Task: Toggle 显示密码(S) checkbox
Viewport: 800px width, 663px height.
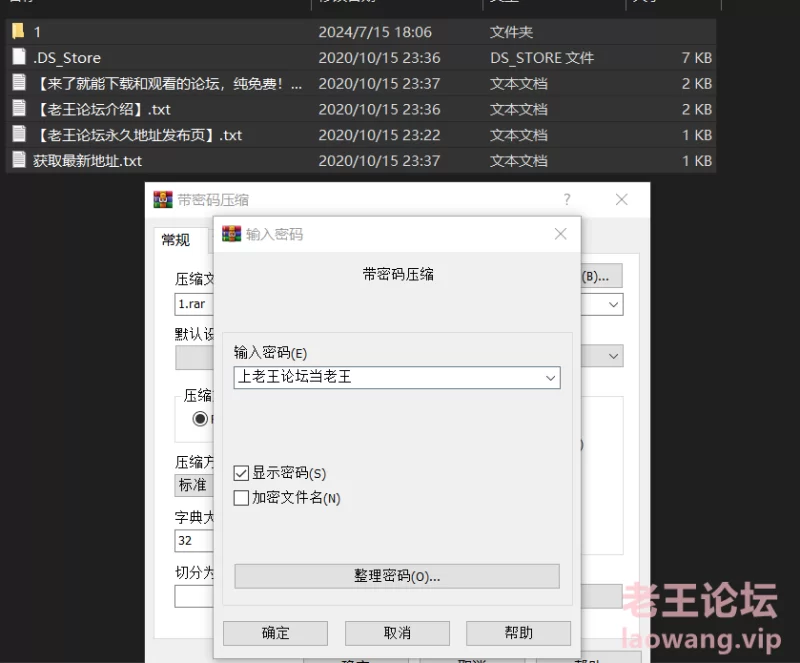Action: click(x=241, y=473)
